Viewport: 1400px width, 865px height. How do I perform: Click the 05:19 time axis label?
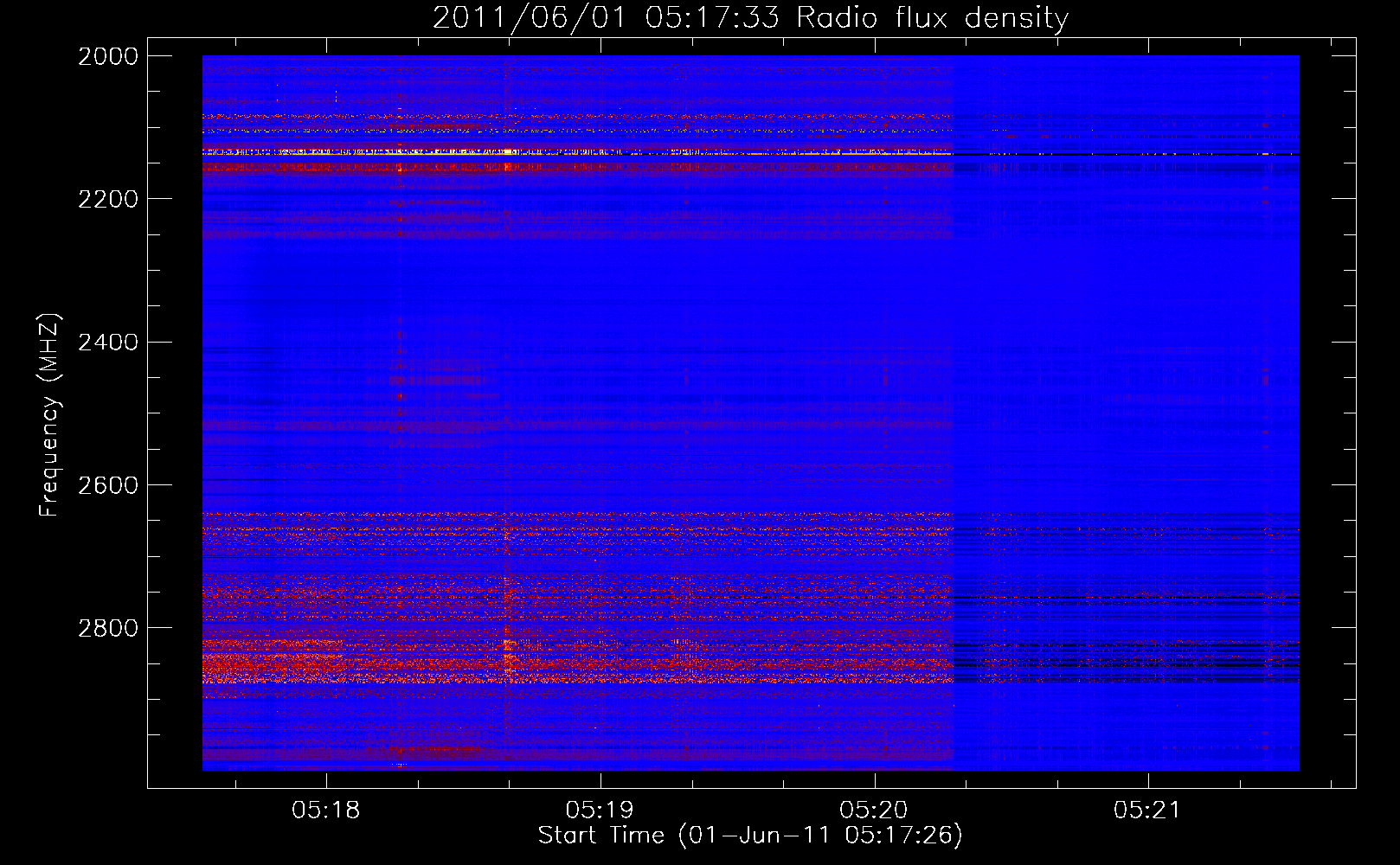(x=600, y=811)
